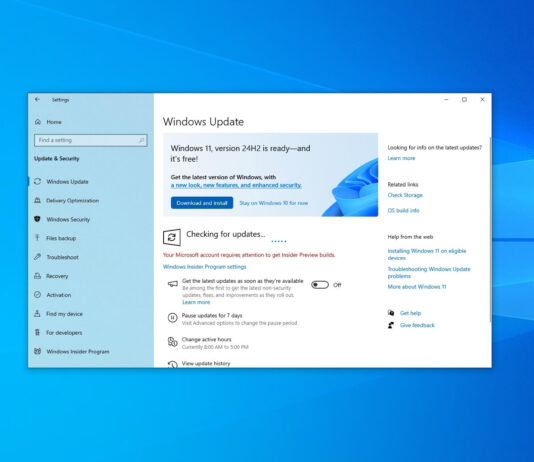This screenshot has width=534, height=462.
Task: Click the view update history icon
Action: coord(173,364)
